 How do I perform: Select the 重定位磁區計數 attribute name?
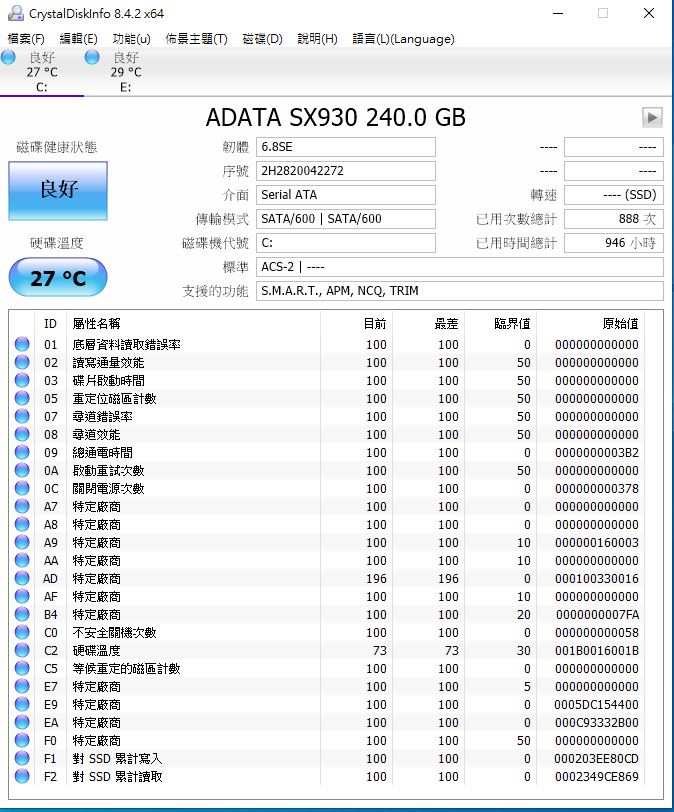pyautogui.click(x=114, y=398)
